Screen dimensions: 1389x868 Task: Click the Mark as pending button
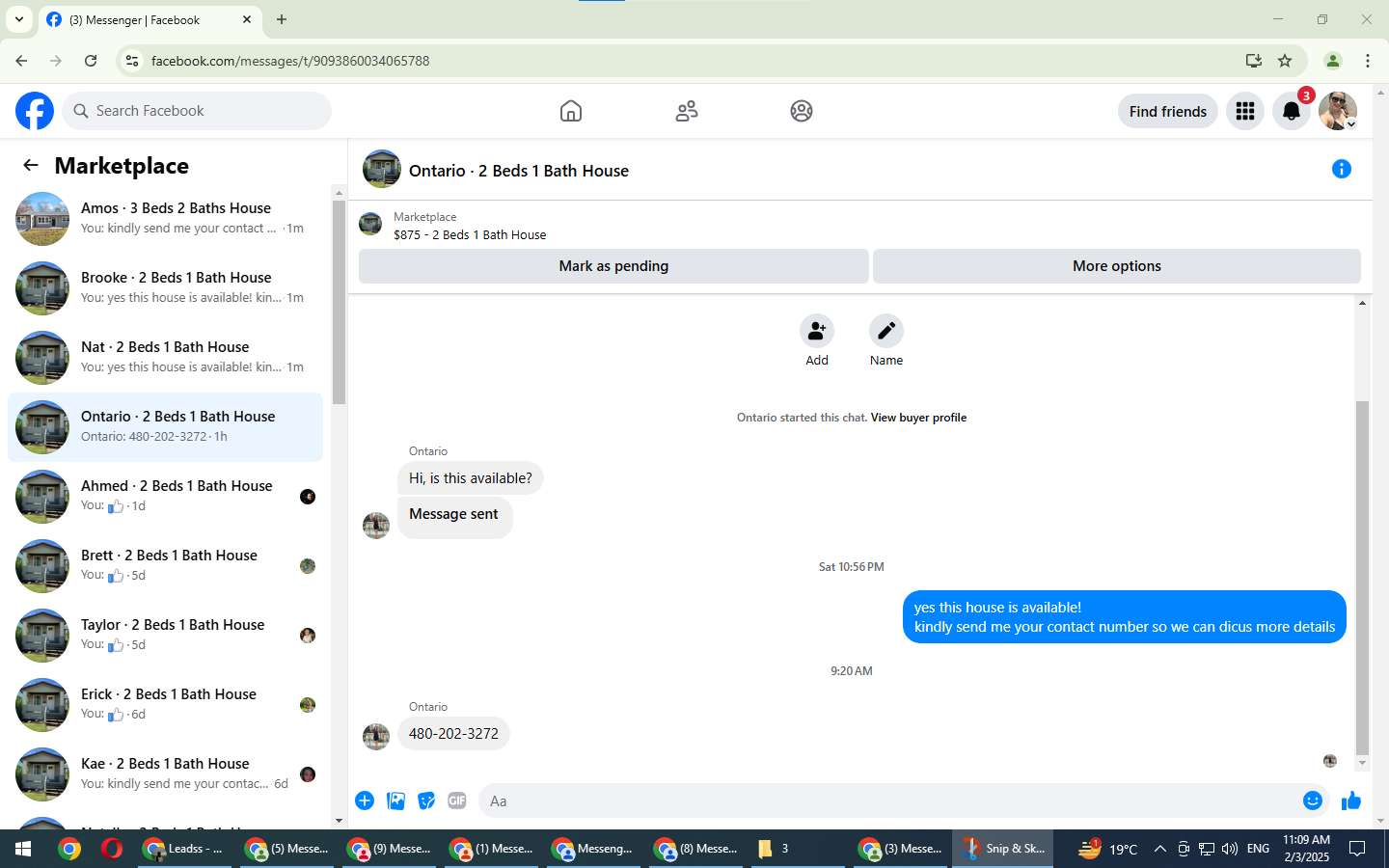pyautogui.click(x=613, y=266)
